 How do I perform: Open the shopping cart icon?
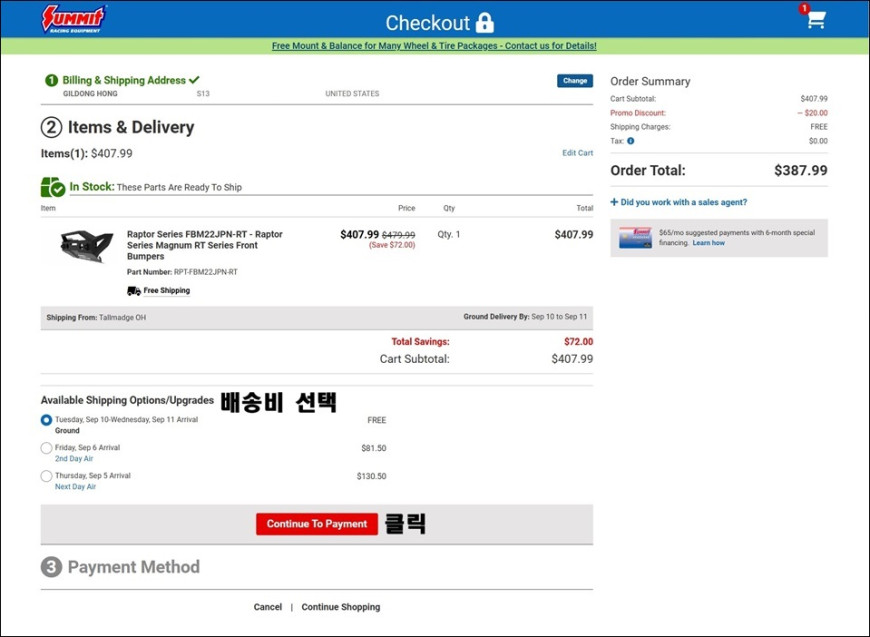(816, 20)
